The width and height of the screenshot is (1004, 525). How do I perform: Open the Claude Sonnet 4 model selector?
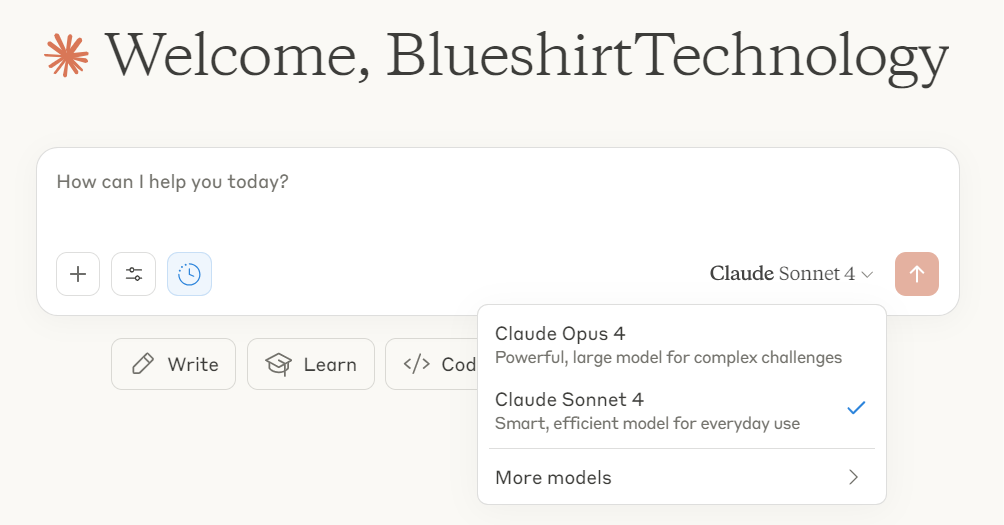click(x=791, y=274)
